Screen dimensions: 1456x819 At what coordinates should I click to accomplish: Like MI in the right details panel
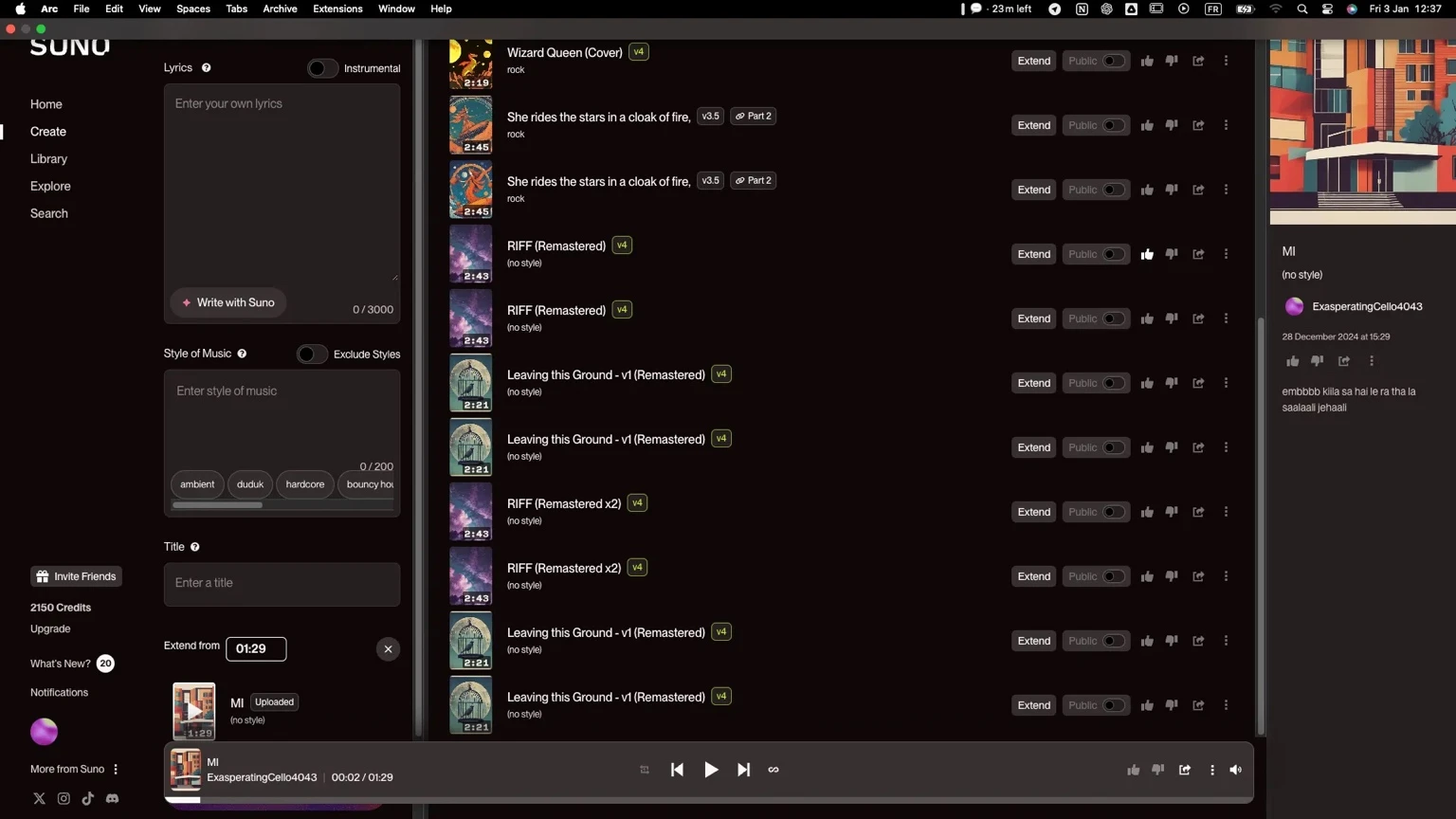[1292, 361]
